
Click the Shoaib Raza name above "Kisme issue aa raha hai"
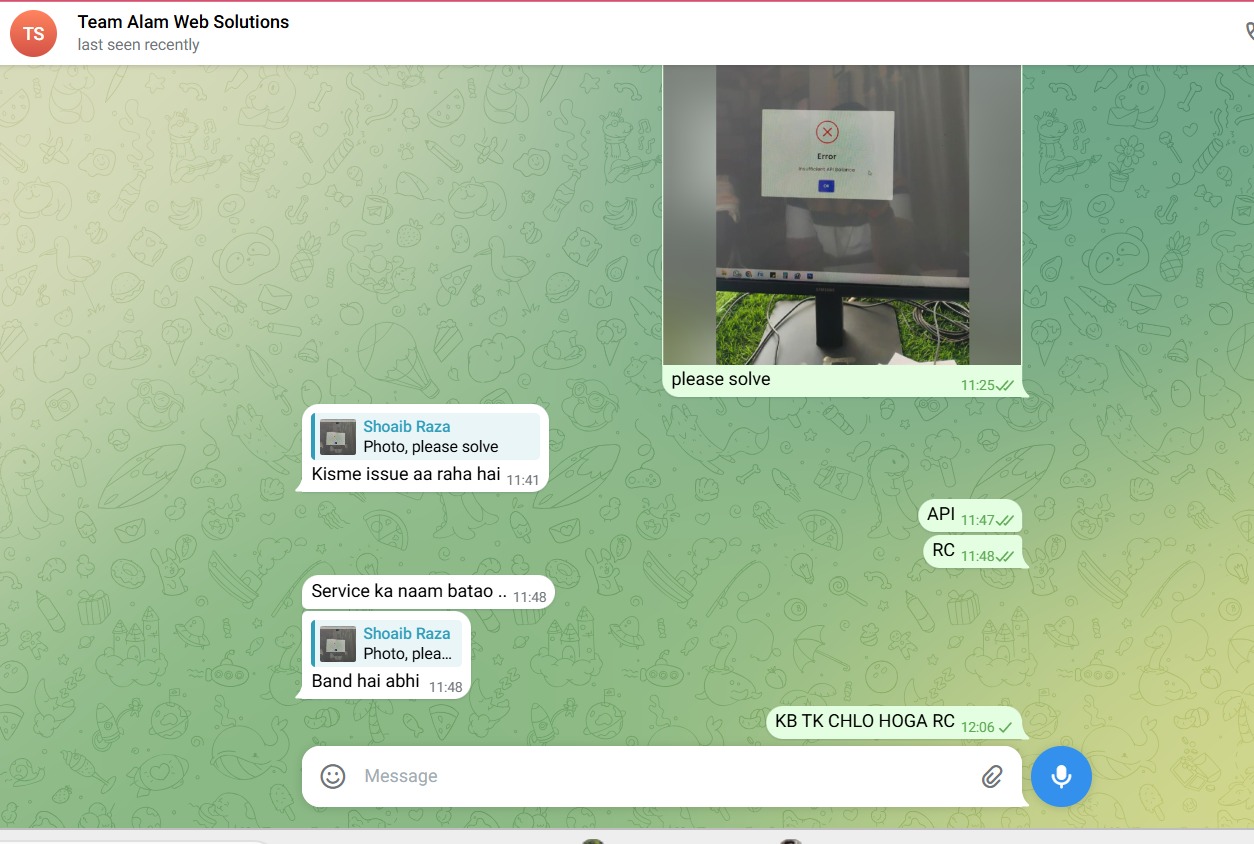click(x=406, y=427)
